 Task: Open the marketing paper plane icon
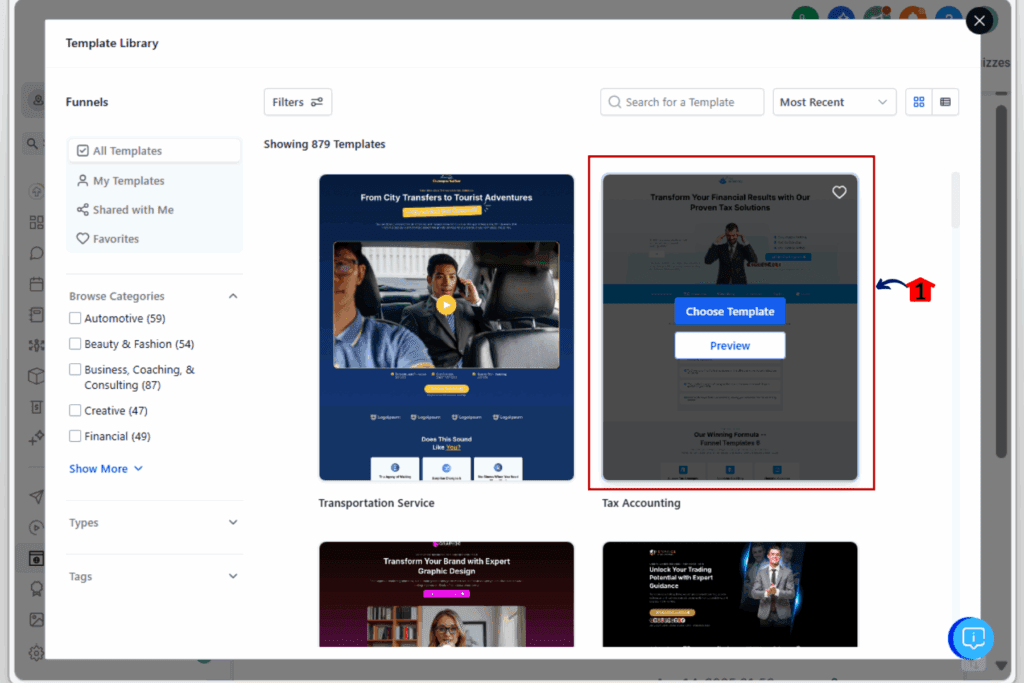(x=37, y=496)
